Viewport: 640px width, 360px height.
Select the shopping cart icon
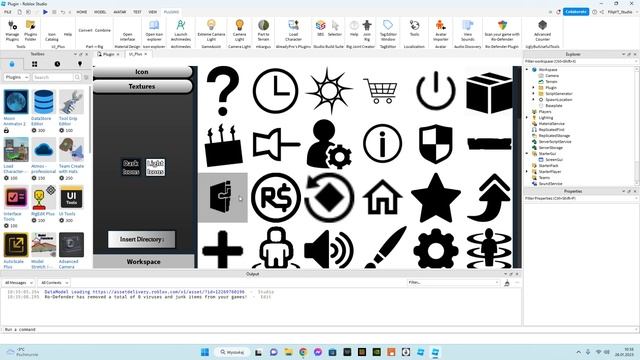coord(380,91)
